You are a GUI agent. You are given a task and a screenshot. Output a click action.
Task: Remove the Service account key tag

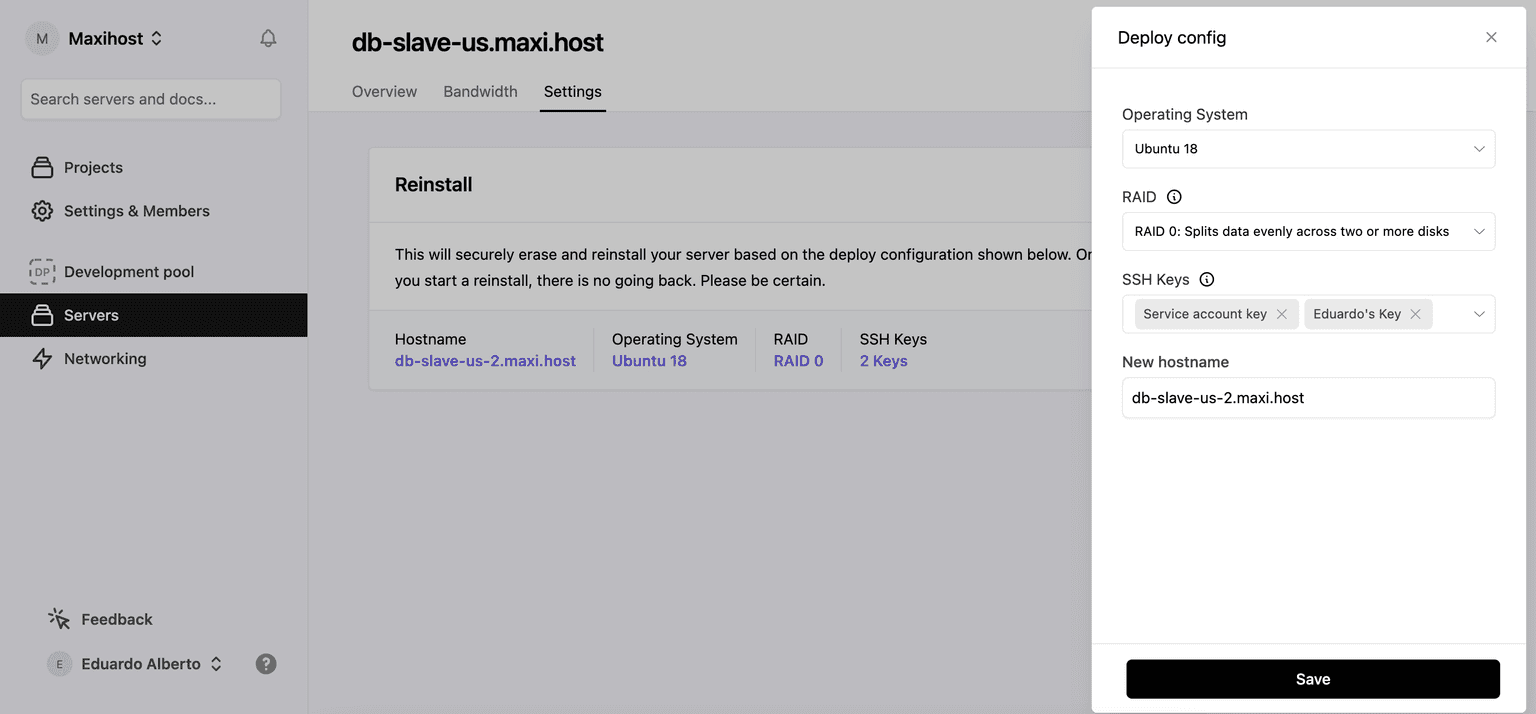tap(1281, 314)
